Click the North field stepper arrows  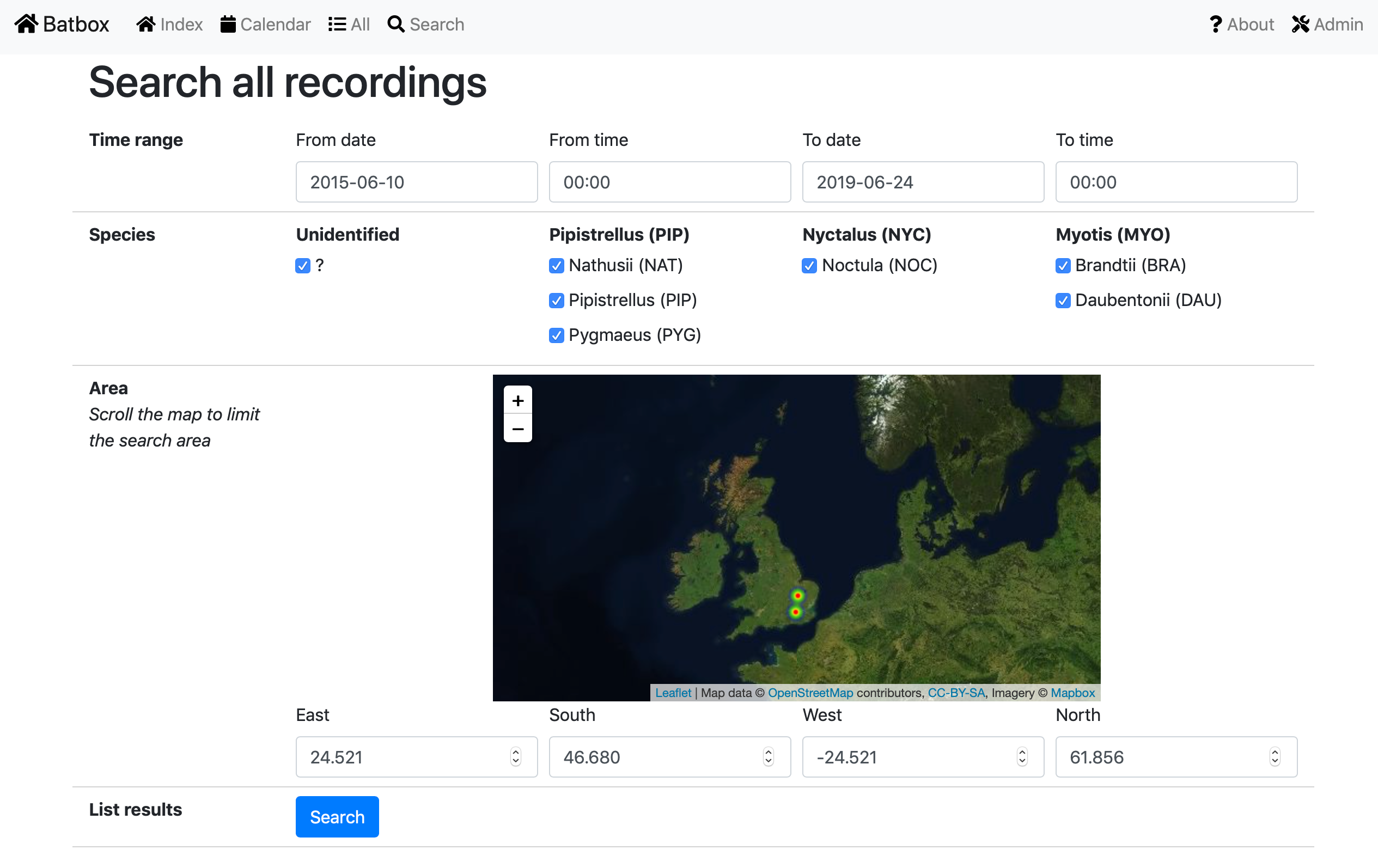pos(1275,756)
